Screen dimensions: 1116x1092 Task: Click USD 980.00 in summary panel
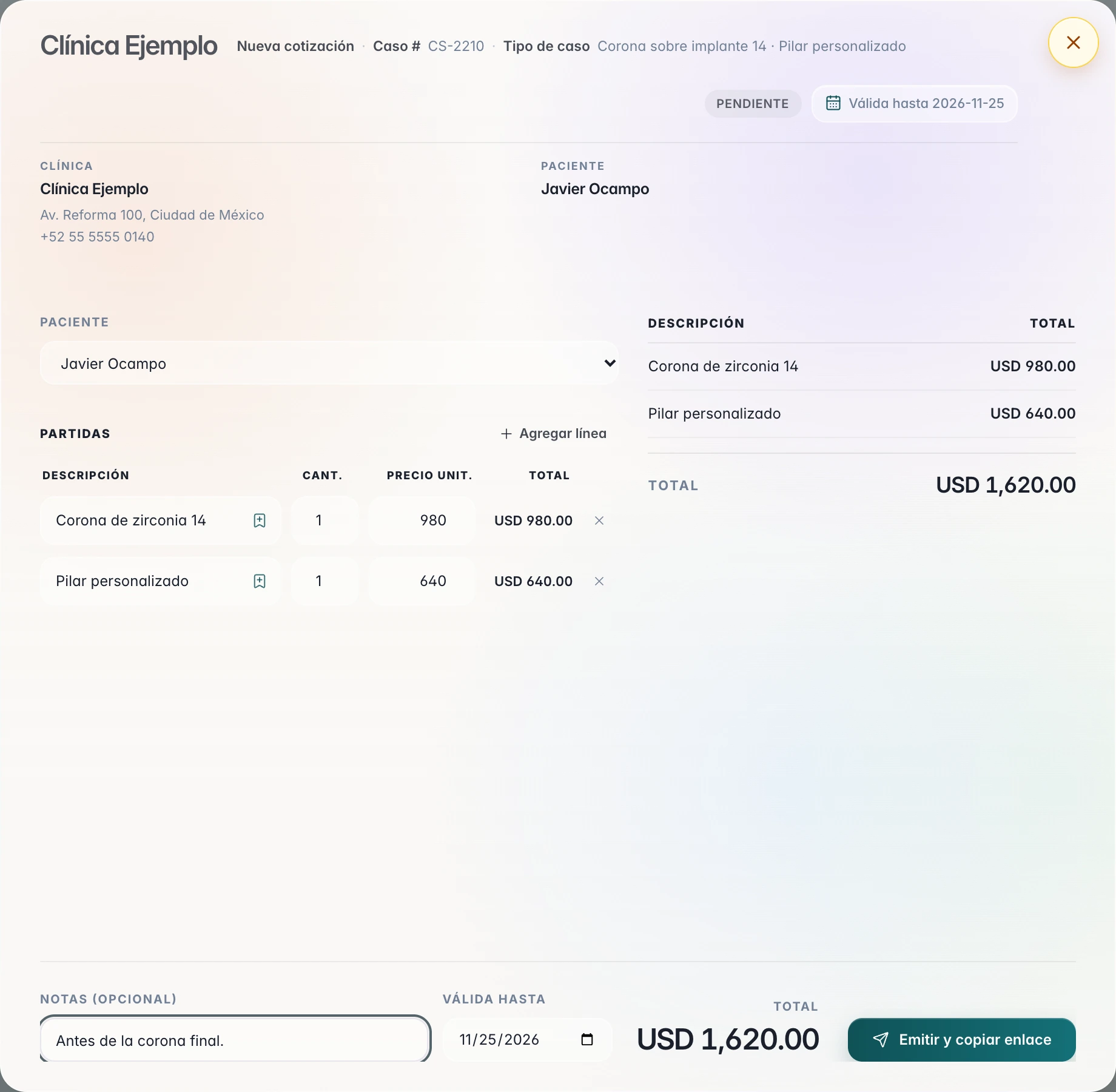(1033, 366)
